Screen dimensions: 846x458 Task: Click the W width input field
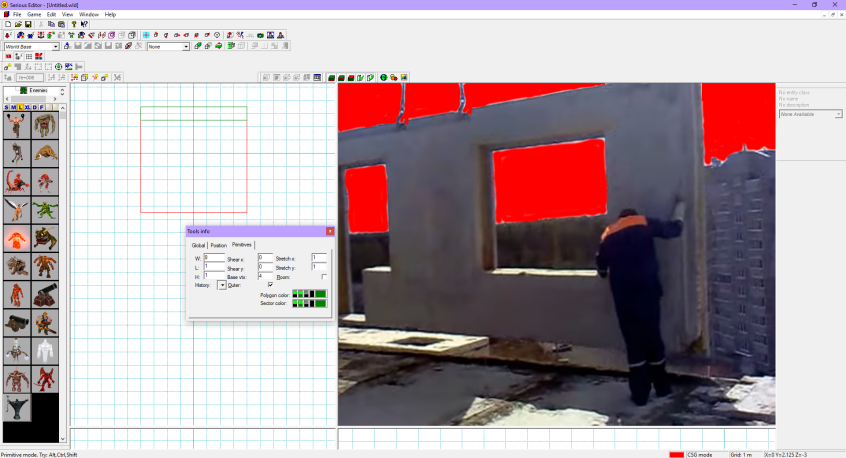214,257
